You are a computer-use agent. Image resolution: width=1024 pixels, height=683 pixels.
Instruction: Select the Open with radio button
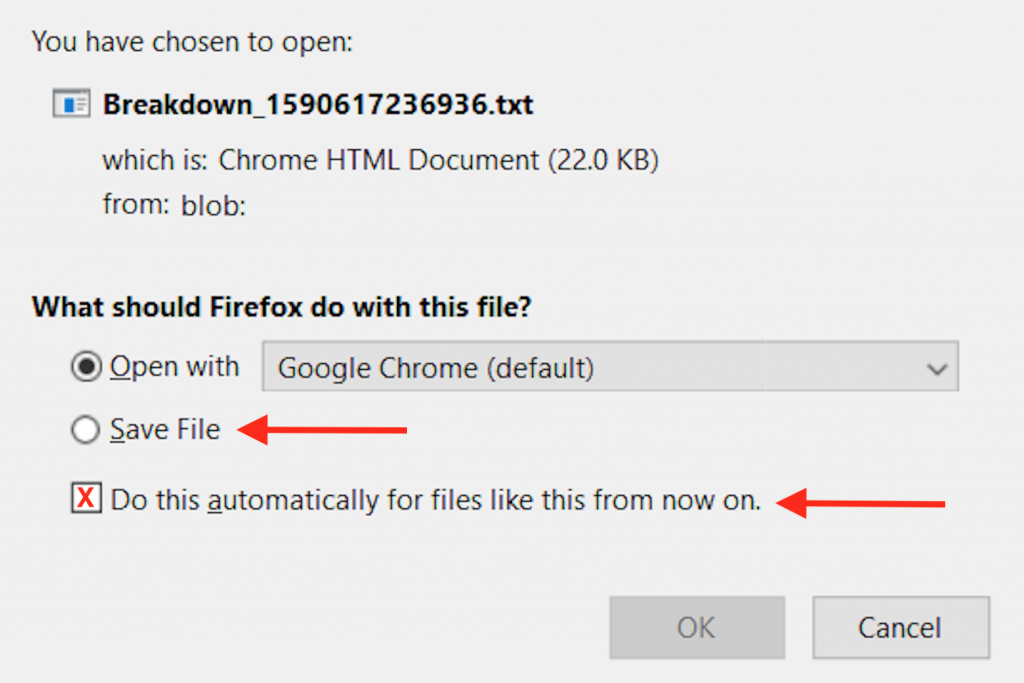(x=86, y=366)
